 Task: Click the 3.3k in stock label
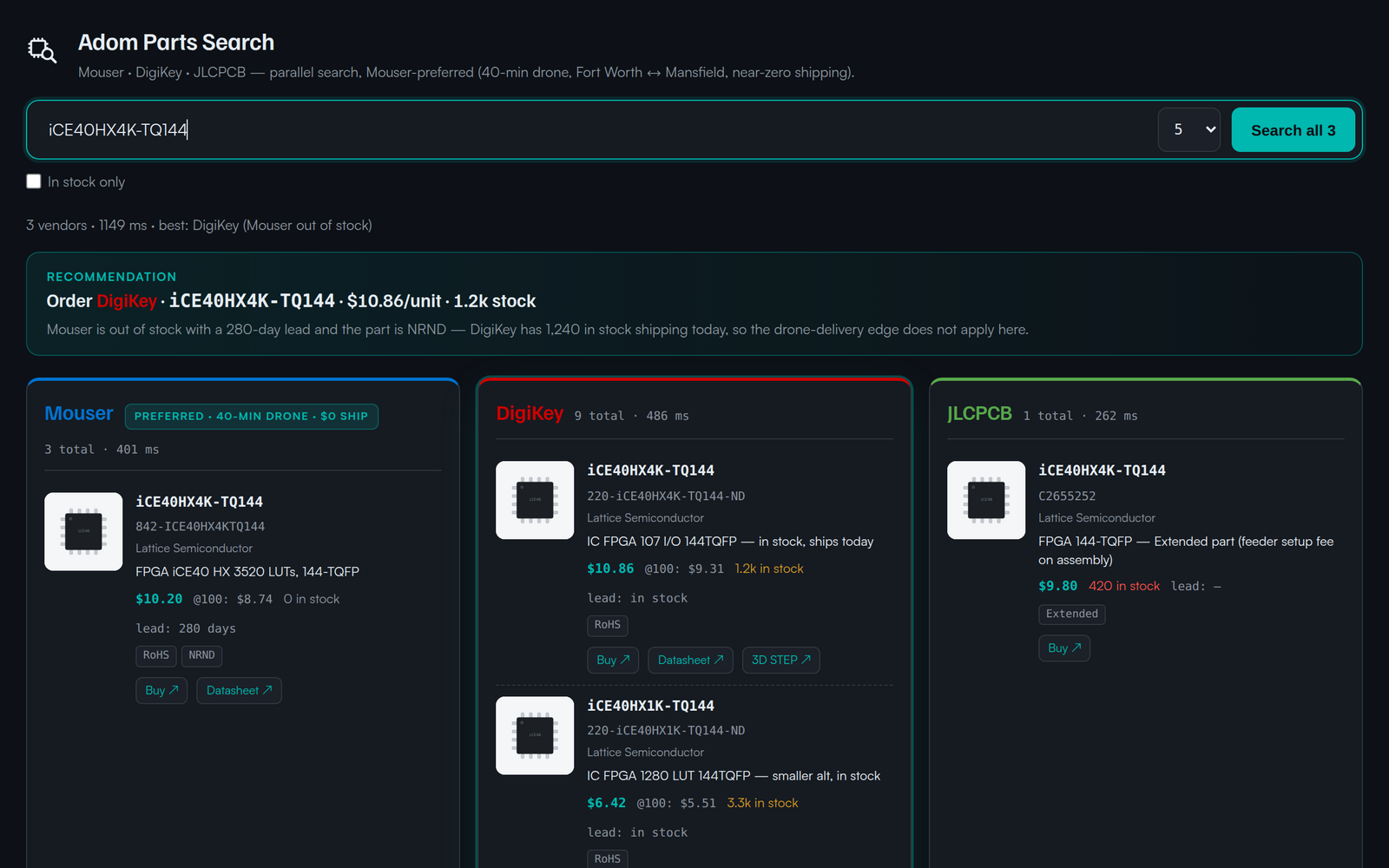(x=762, y=803)
